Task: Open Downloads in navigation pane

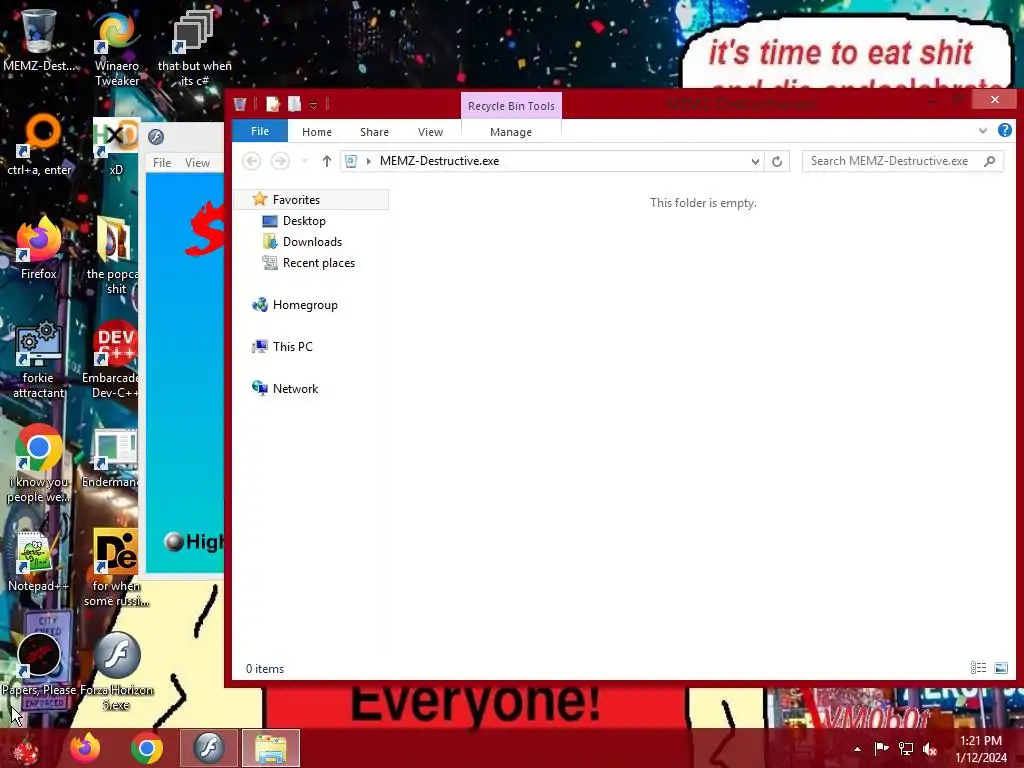Action: 312,242
